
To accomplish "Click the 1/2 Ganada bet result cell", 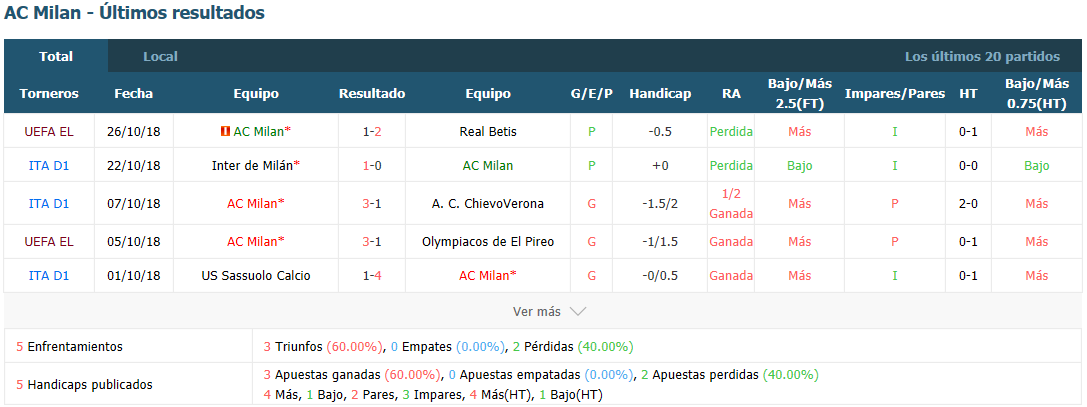I will coord(731,204).
